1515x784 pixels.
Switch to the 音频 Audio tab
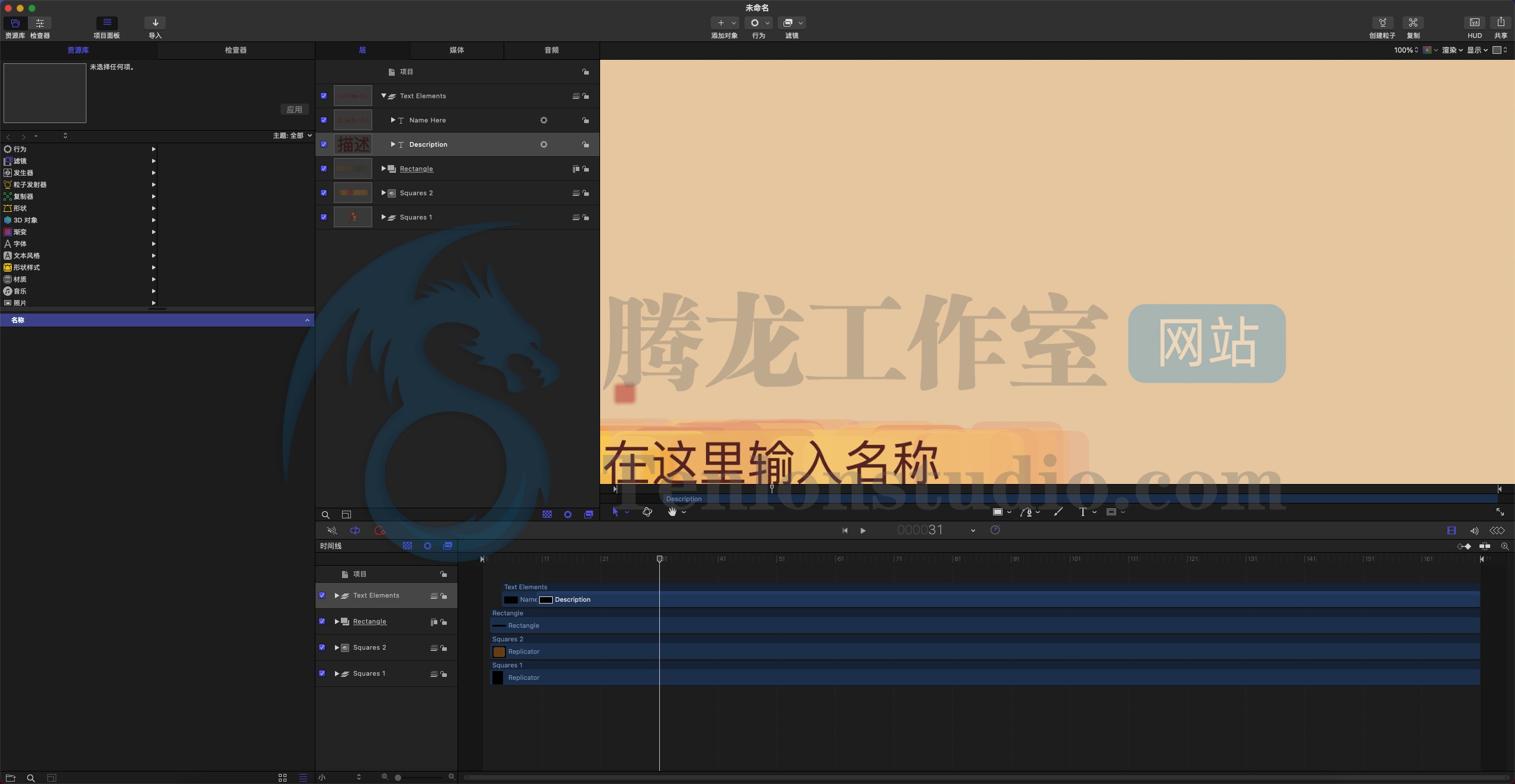coord(552,50)
